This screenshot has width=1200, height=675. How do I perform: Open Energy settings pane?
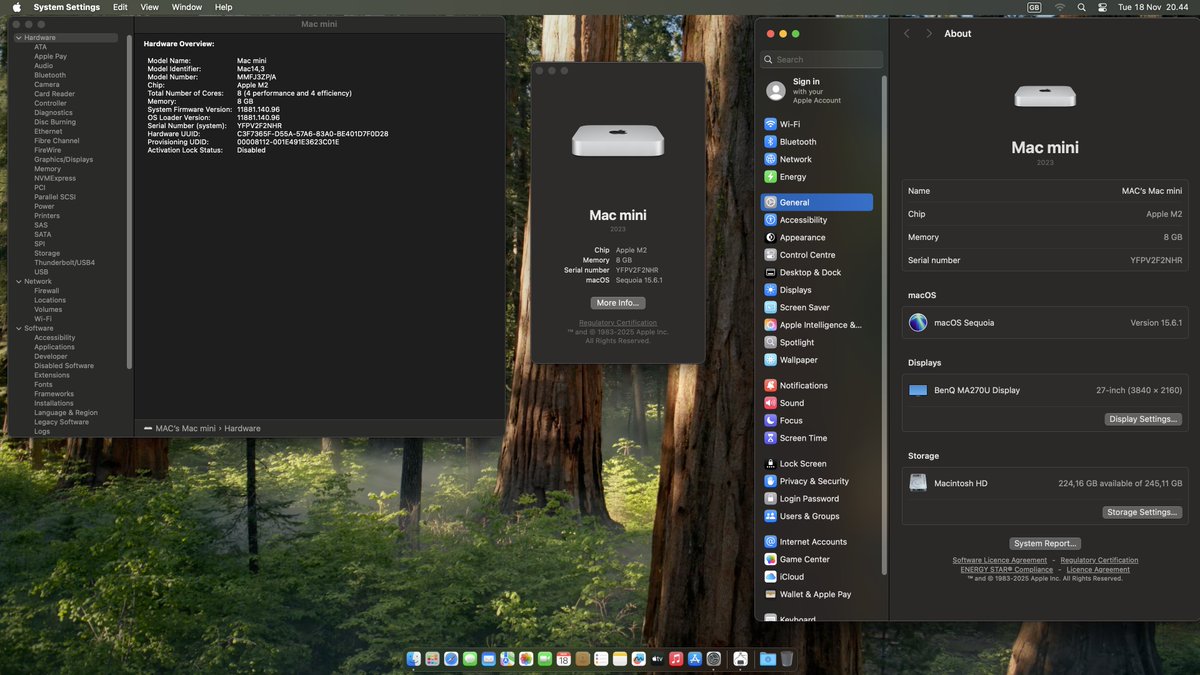(817, 177)
